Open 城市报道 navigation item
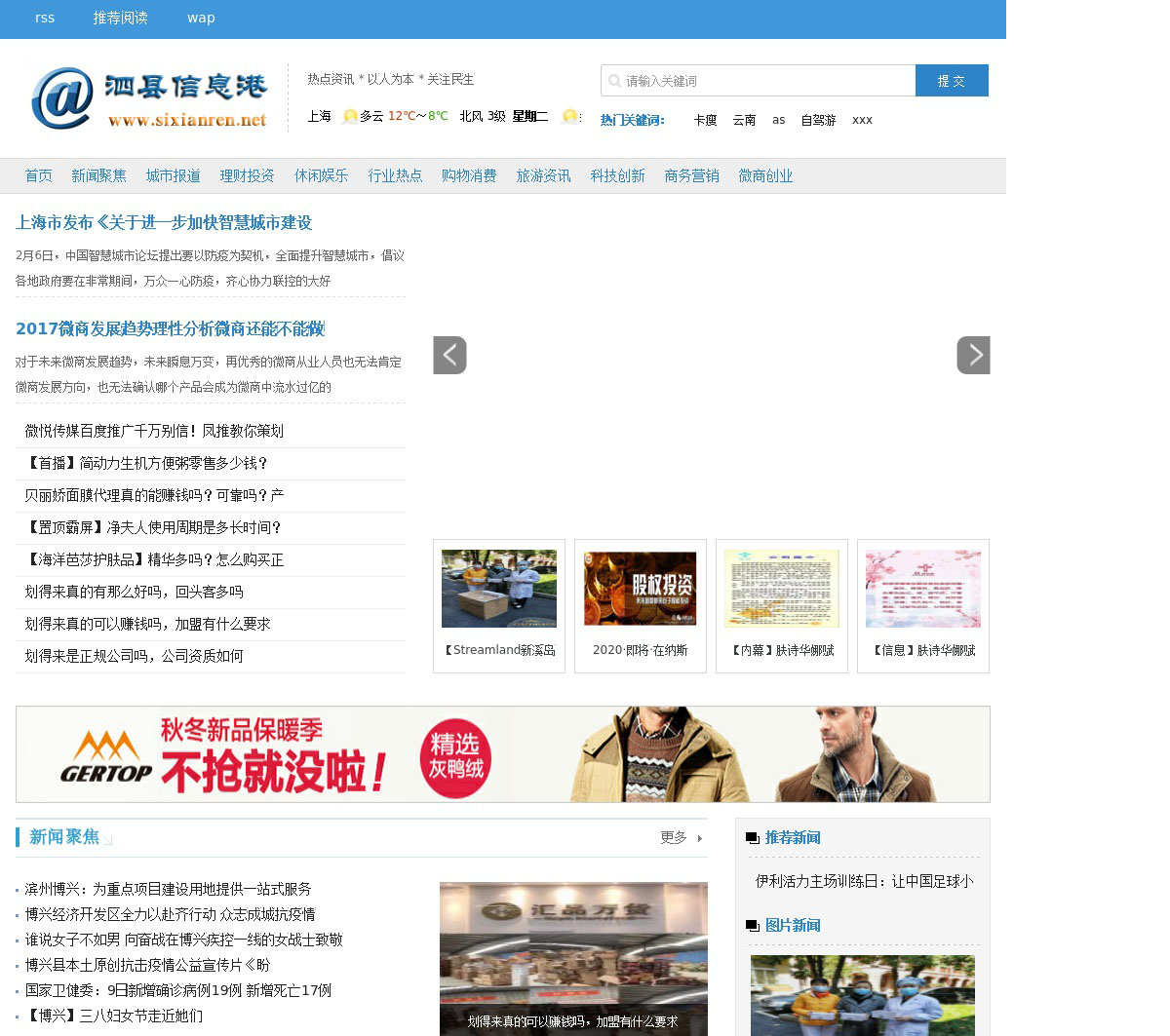The height and width of the screenshot is (1036, 1170). (173, 175)
